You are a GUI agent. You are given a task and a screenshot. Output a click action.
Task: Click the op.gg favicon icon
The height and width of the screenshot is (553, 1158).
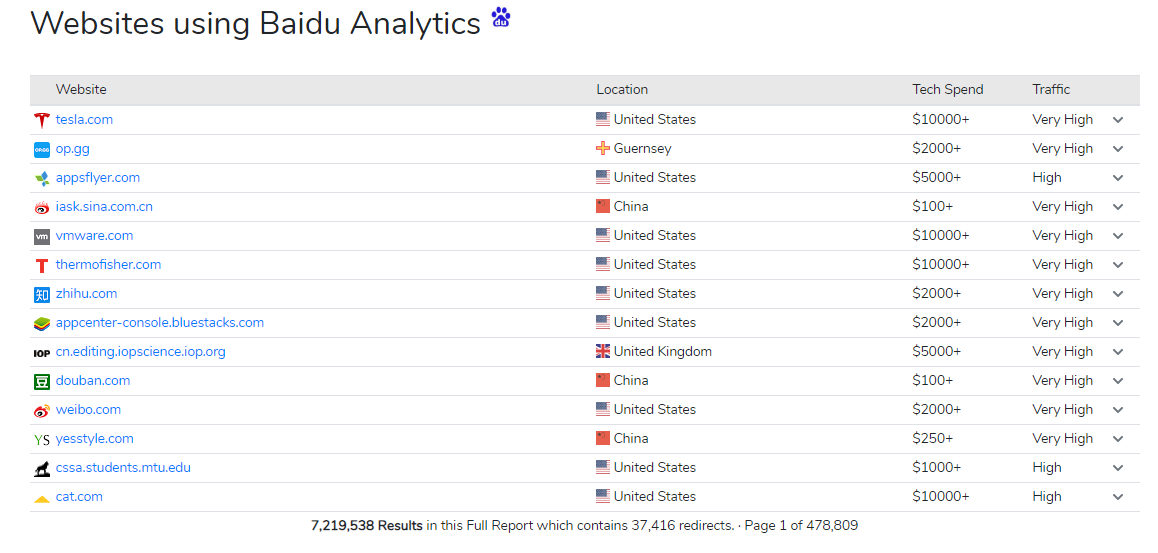point(41,149)
